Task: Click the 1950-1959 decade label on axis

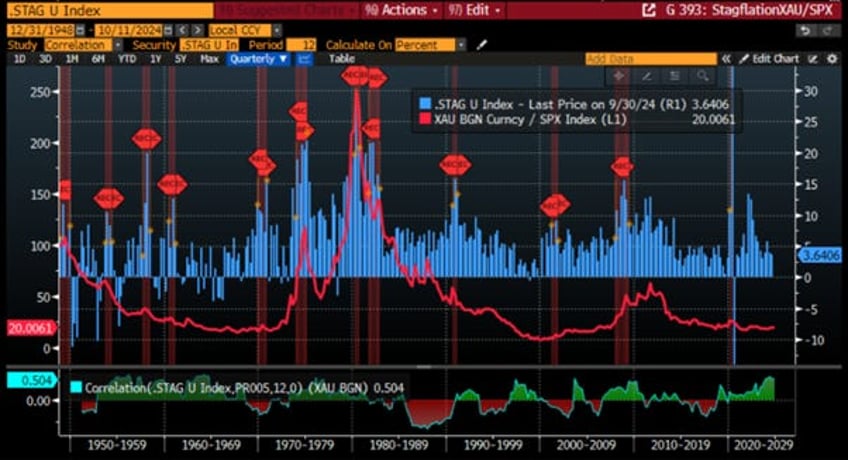Action: click(x=117, y=445)
